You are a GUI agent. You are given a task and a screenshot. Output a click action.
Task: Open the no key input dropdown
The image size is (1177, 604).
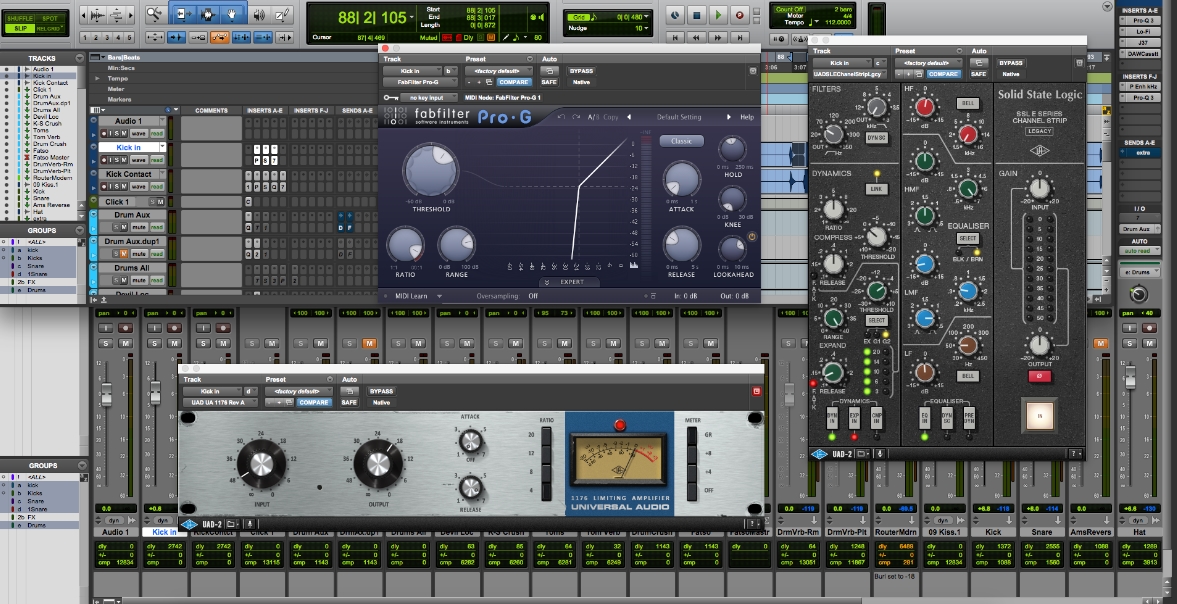click(429, 98)
